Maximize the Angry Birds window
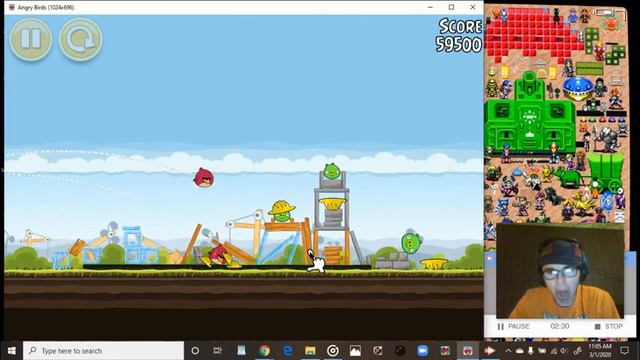The image size is (640, 360). [x=451, y=7]
